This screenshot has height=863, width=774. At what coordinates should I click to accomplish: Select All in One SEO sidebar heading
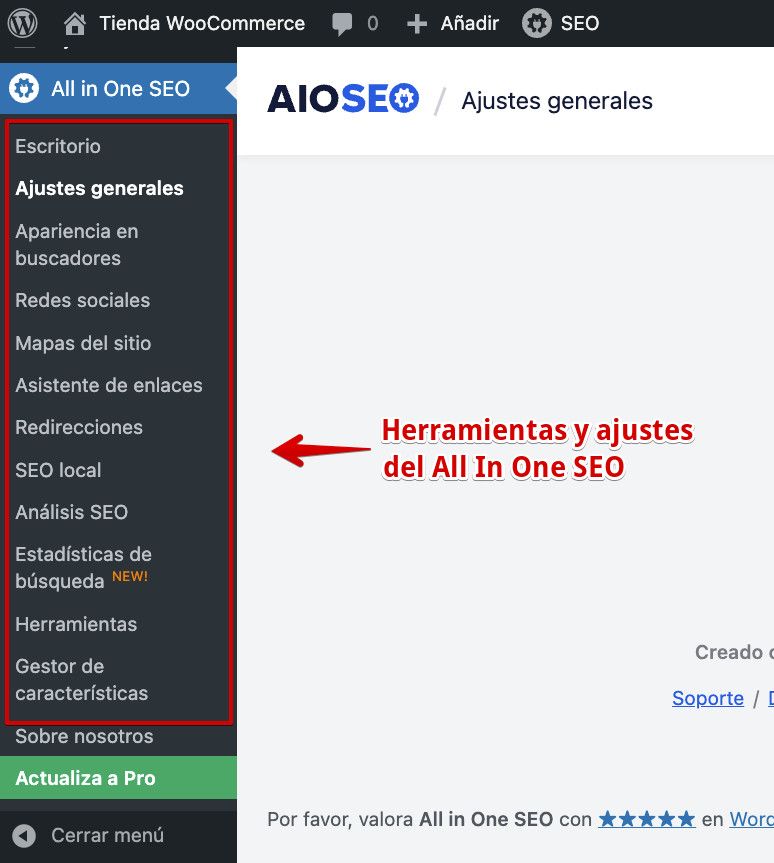click(x=121, y=89)
